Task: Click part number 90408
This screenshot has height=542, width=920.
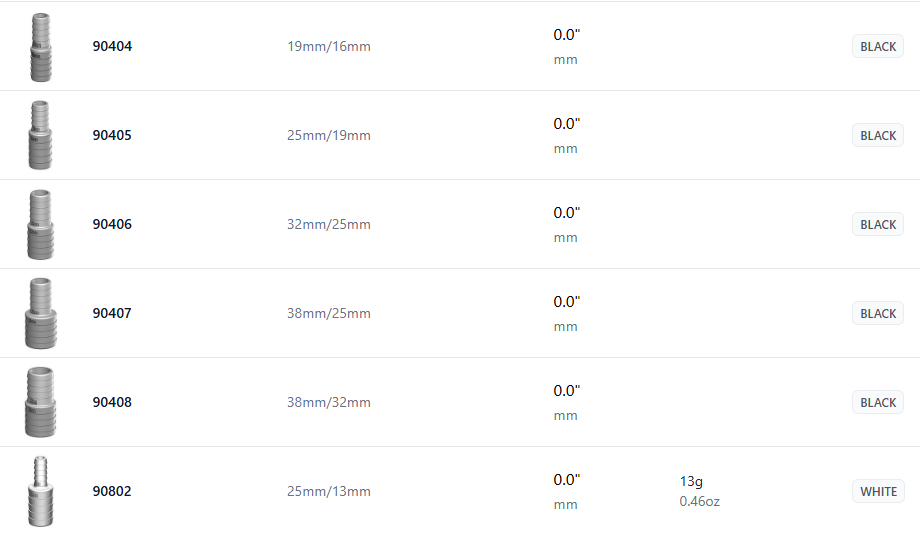Action: [112, 402]
